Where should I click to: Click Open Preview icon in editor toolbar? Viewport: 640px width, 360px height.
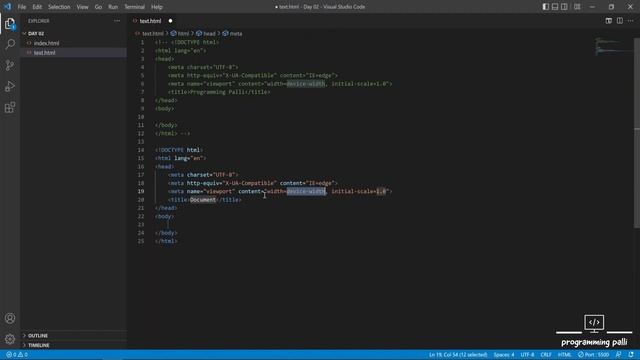(609, 21)
